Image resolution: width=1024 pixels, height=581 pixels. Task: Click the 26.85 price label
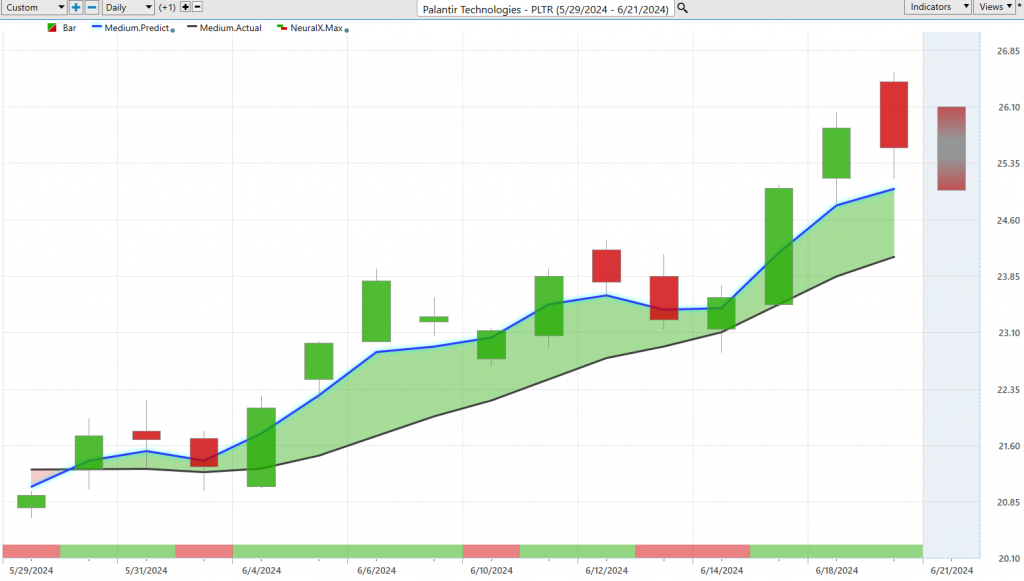pyautogui.click(x=1008, y=51)
